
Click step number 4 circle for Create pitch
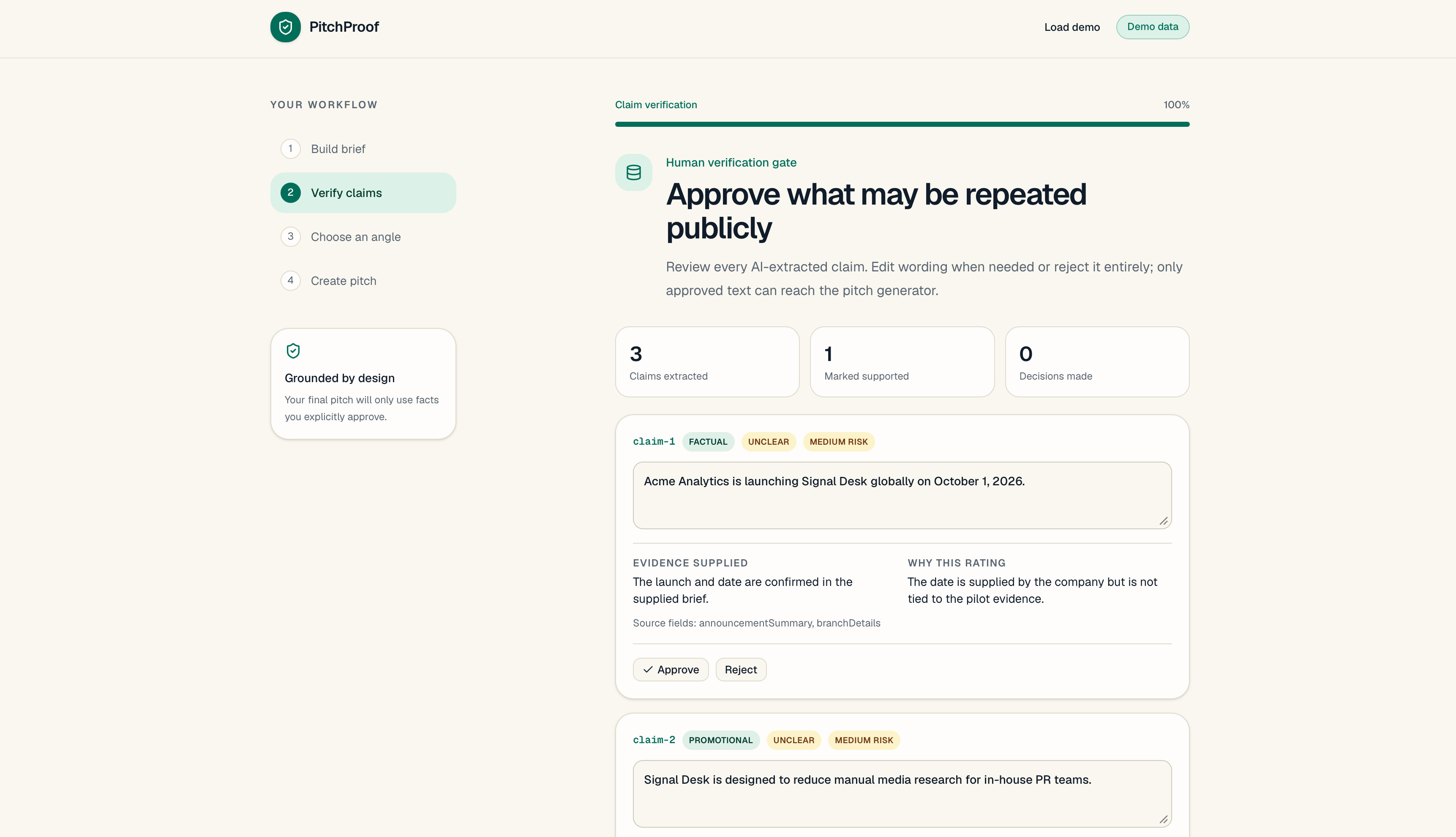[x=290, y=281]
